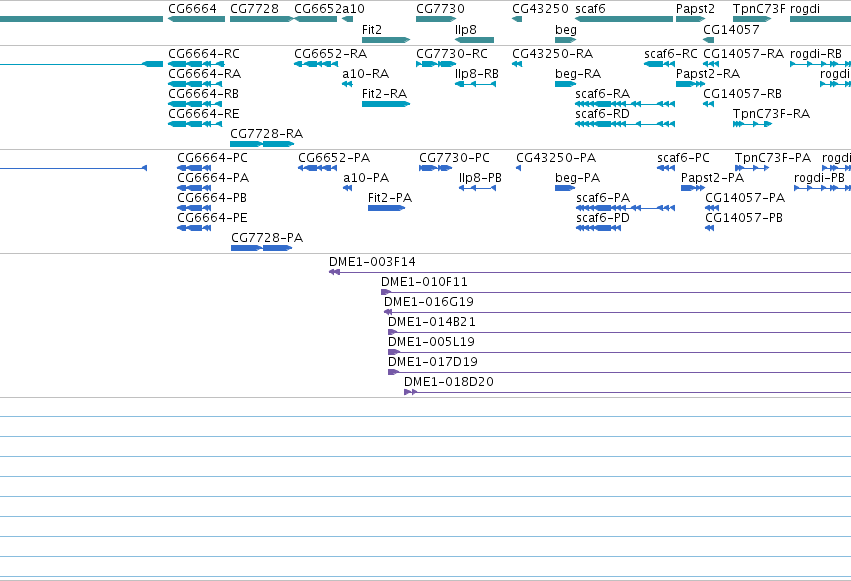This screenshot has width=851, height=581.
Task: Open BAC clone DME1-018D20
Action: coord(449,382)
